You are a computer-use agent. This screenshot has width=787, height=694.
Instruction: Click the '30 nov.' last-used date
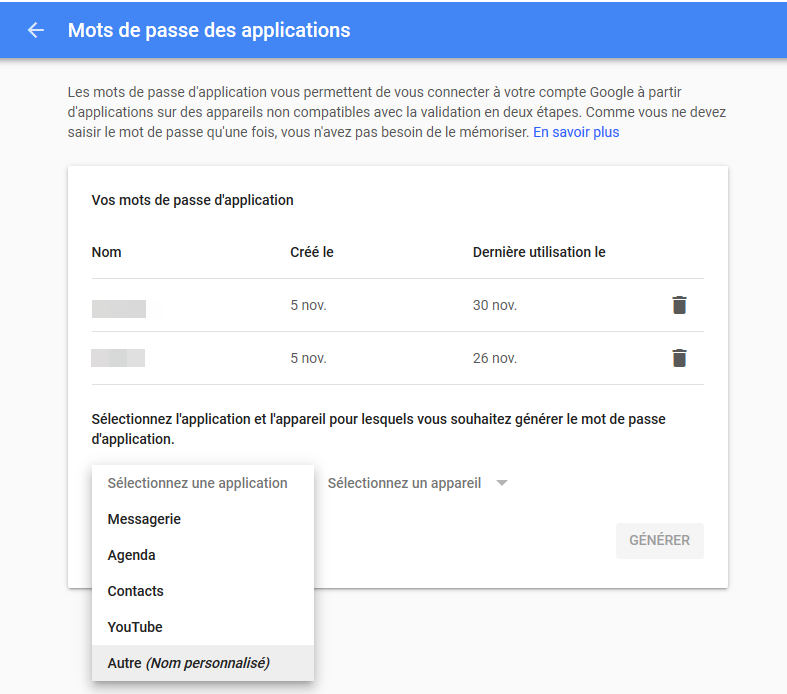coord(495,305)
